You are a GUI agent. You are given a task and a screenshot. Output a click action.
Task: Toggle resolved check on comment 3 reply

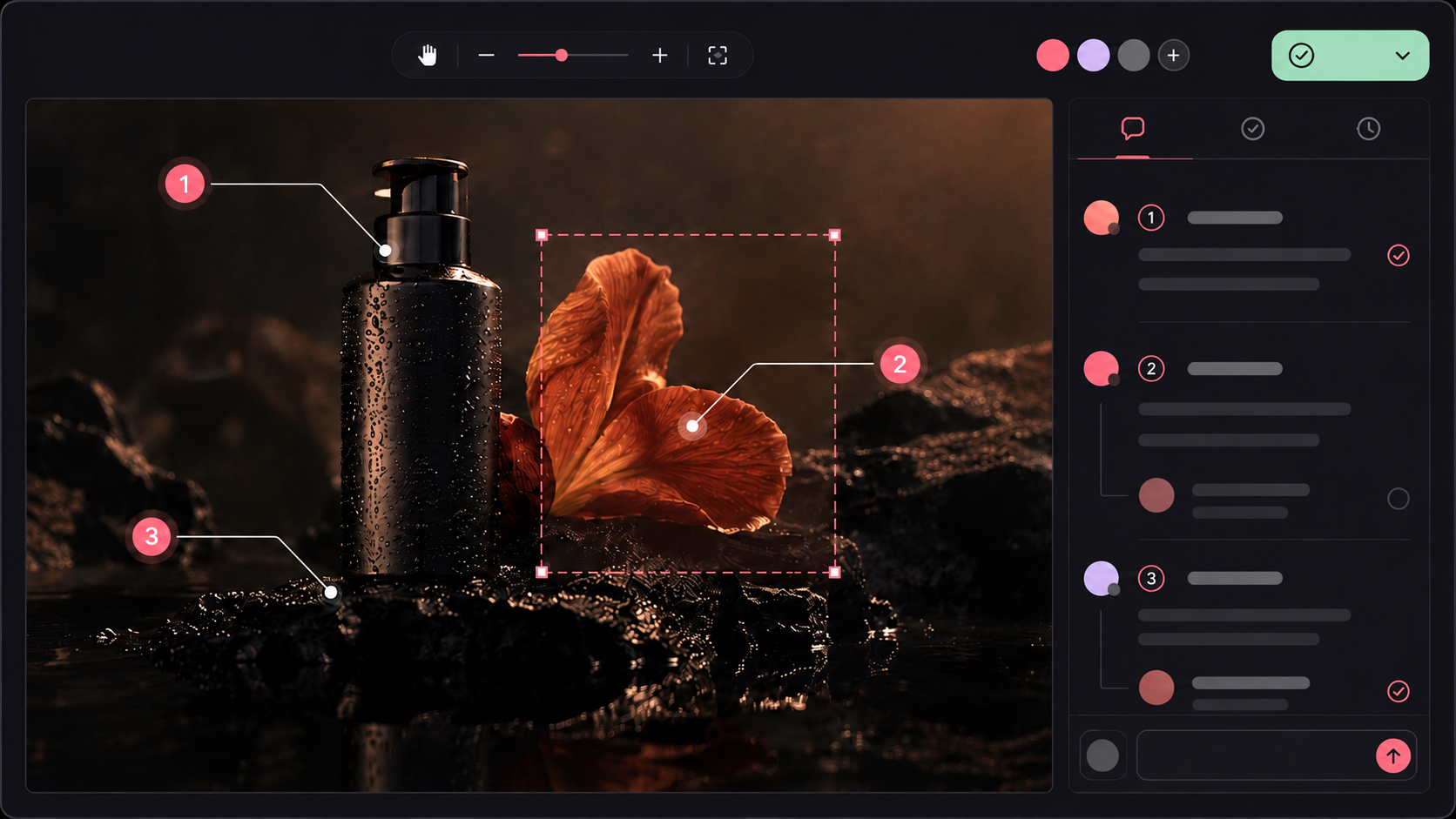[x=1399, y=691]
